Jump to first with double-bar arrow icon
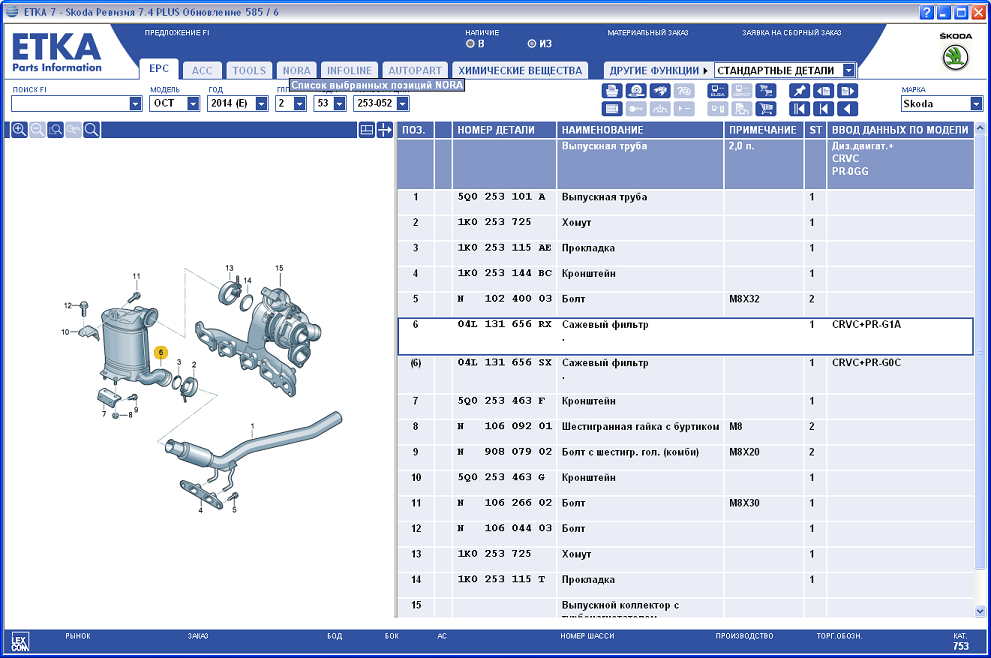Viewport: 991px width, 658px height. [x=799, y=109]
